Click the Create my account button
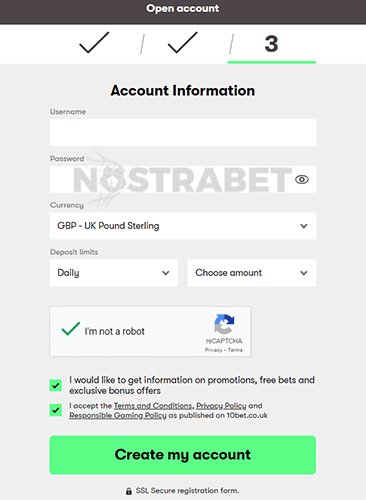 coord(183,455)
